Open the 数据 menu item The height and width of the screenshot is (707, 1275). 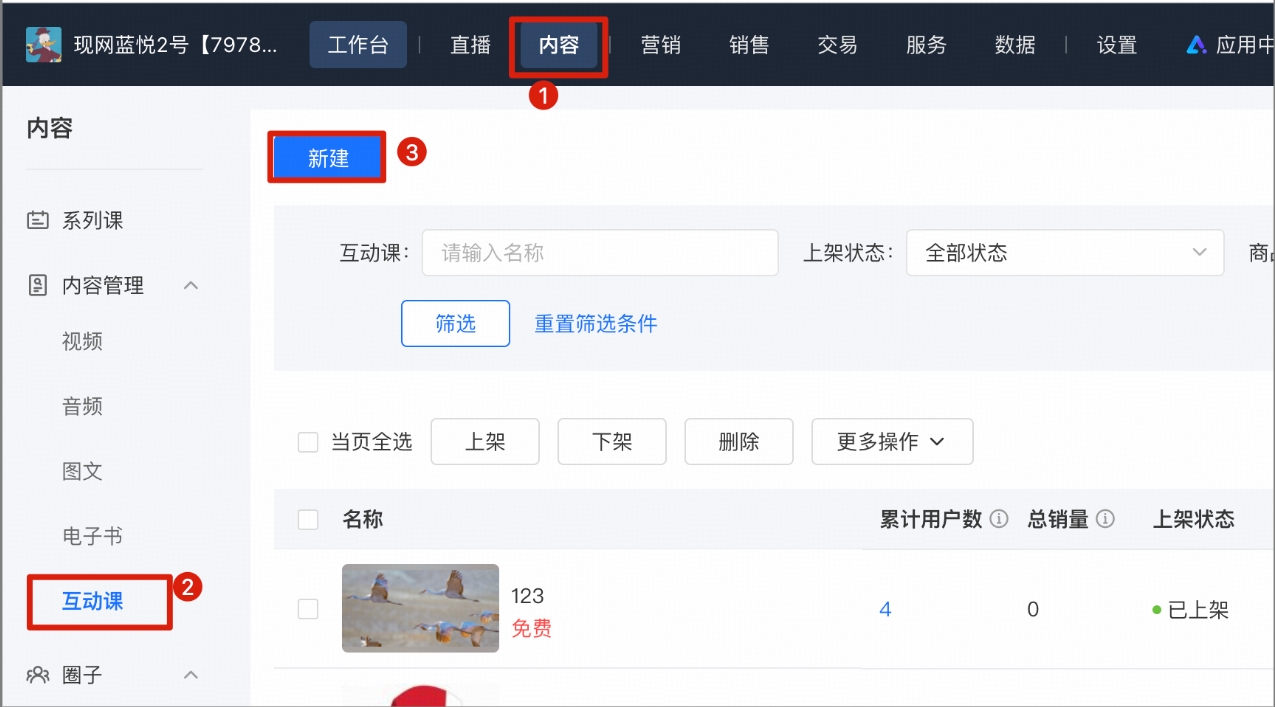coord(1015,44)
